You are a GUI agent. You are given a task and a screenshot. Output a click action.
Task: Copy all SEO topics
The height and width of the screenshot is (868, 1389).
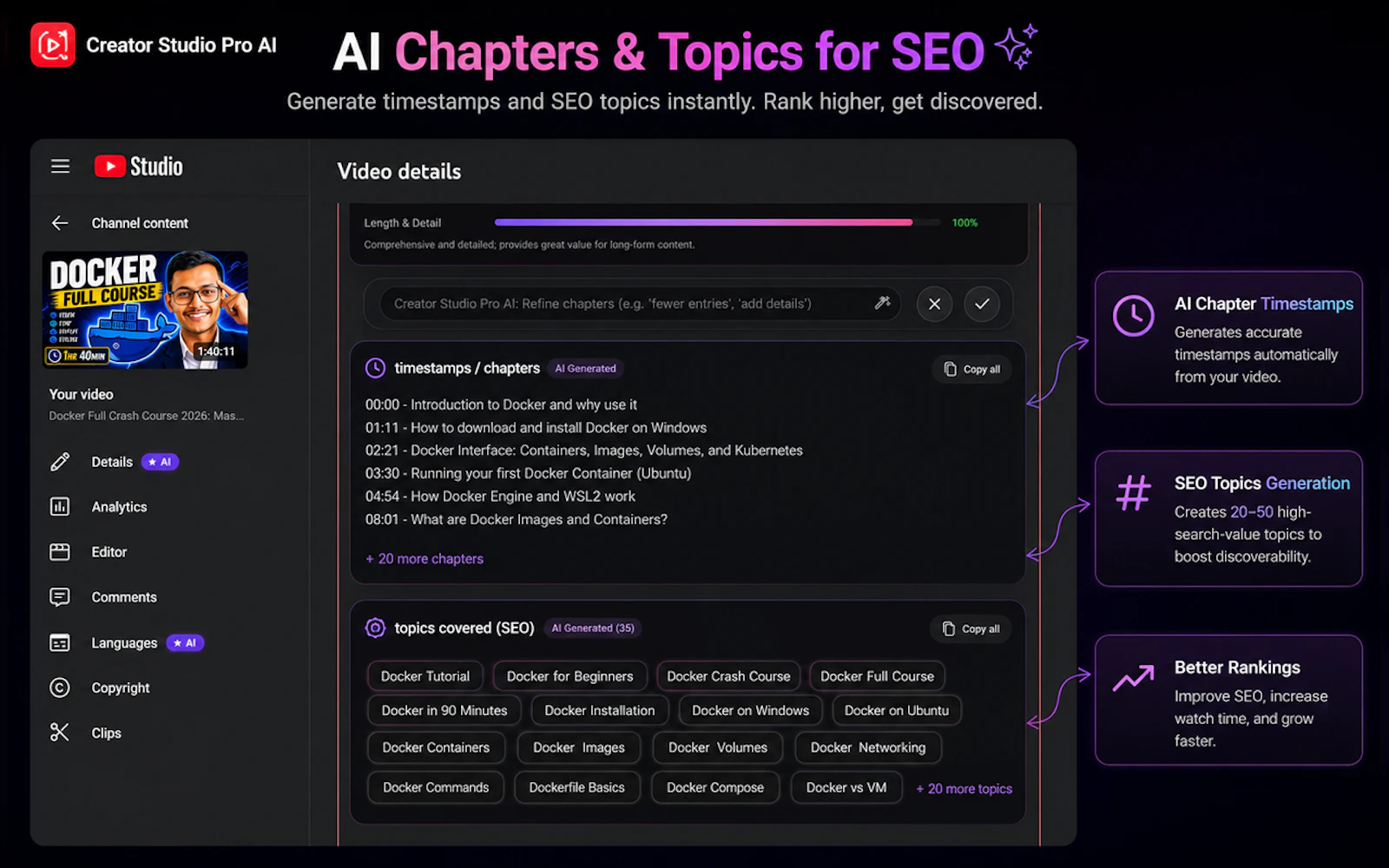pos(971,628)
